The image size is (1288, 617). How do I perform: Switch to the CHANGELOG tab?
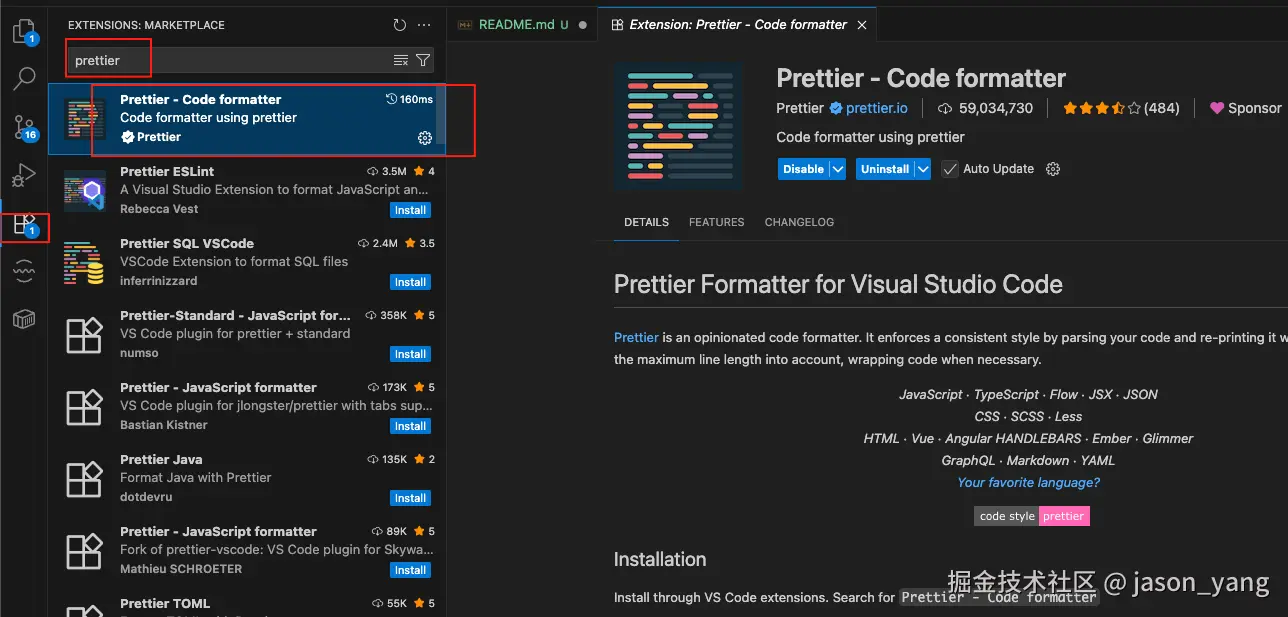tap(799, 222)
